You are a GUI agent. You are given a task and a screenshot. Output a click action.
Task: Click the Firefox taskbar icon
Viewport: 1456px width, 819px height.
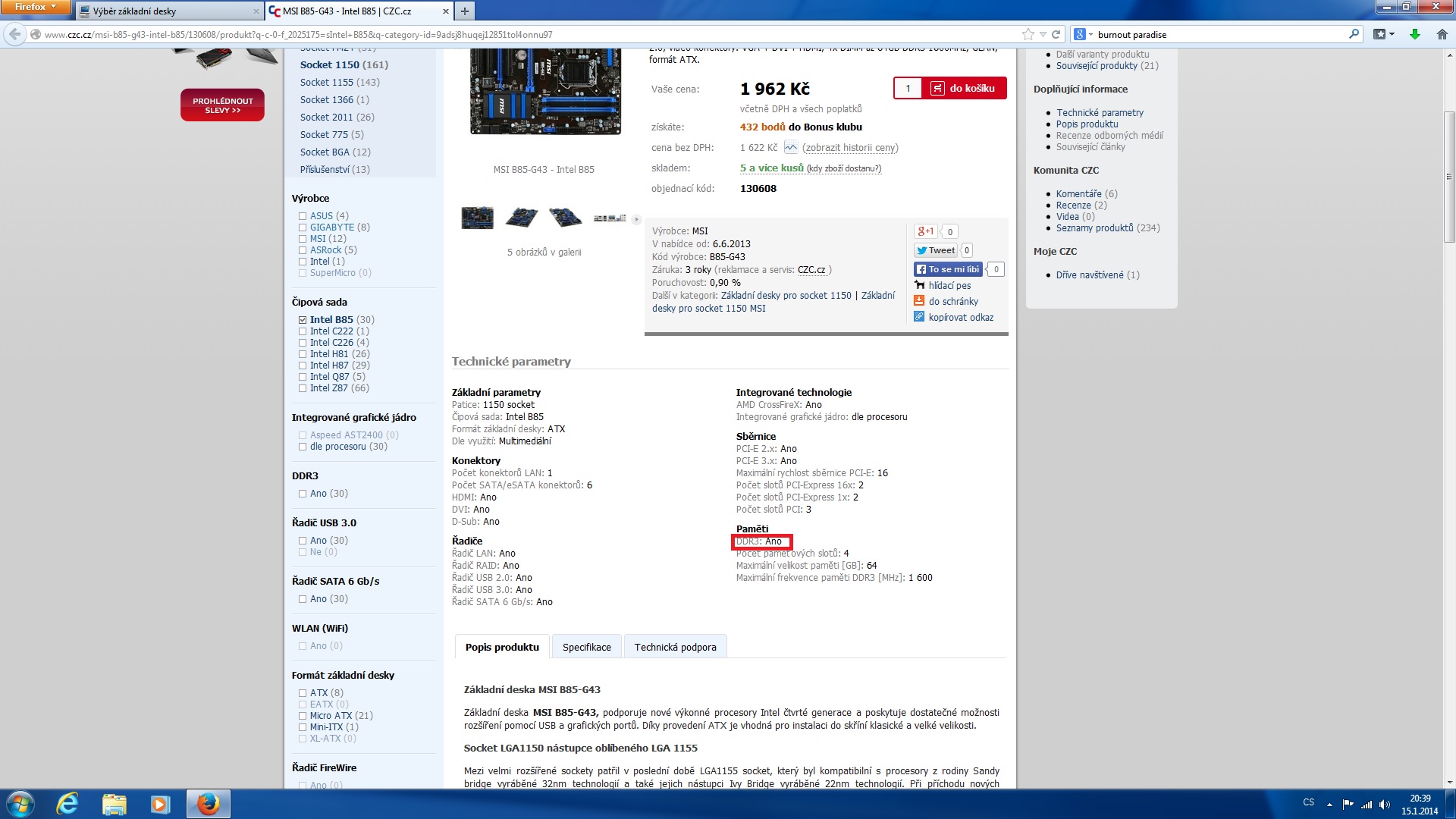[208, 804]
